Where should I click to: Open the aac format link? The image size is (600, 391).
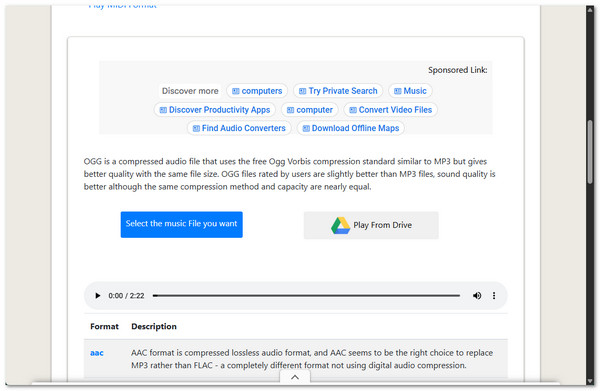pyautogui.click(x=97, y=353)
